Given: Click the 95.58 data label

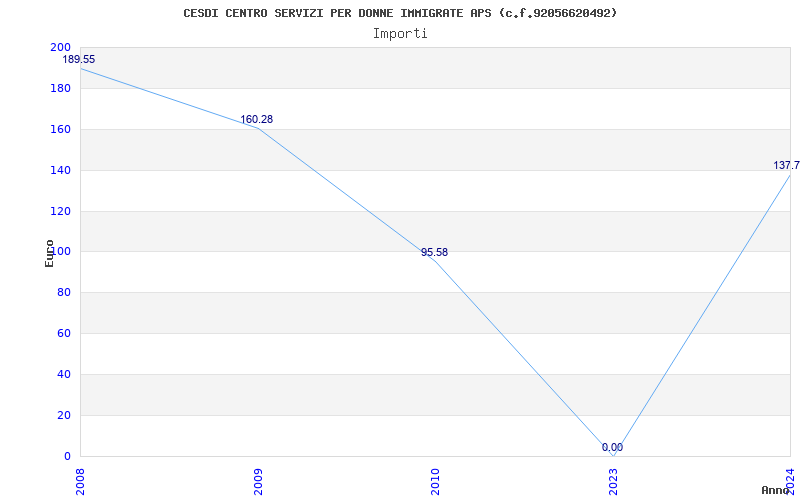Looking at the screenshot, I should pyautogui.click(x=434, y=252).
